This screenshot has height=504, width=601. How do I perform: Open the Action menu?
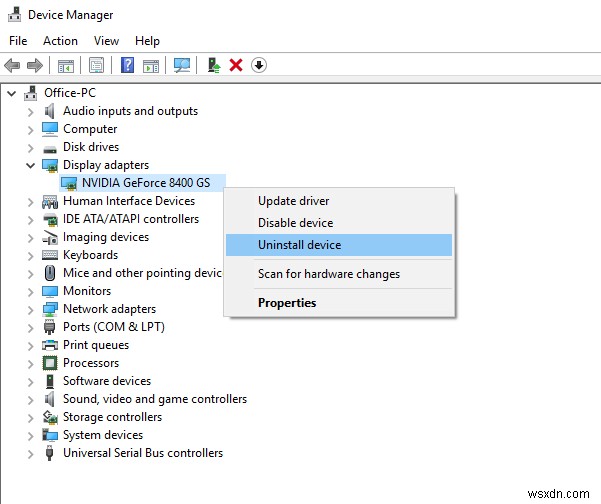point(60,41)
